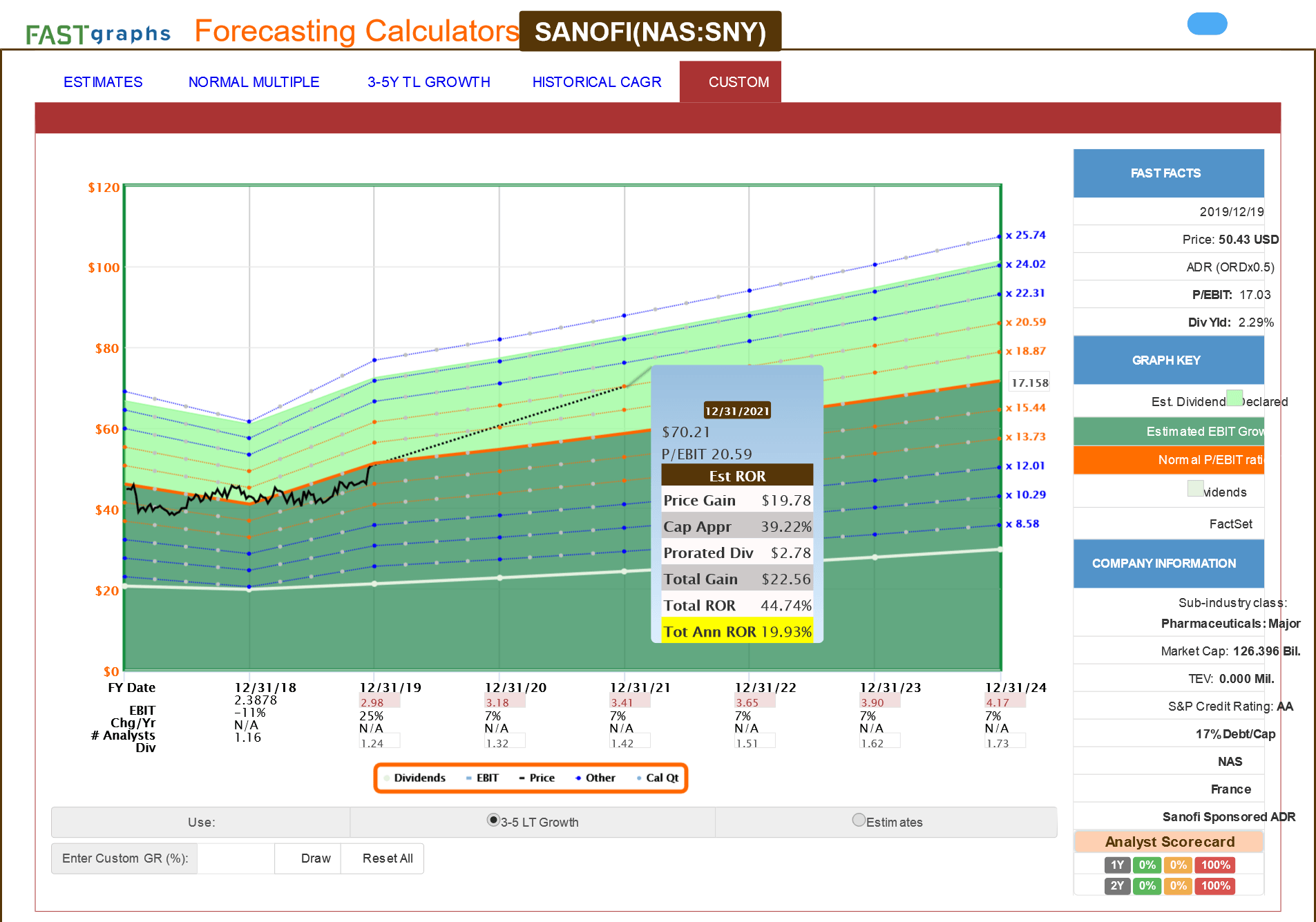Toggle EBIT series in chart legend
The image size is (1316, 922).
pyautogui.click(x=482, y=778)
